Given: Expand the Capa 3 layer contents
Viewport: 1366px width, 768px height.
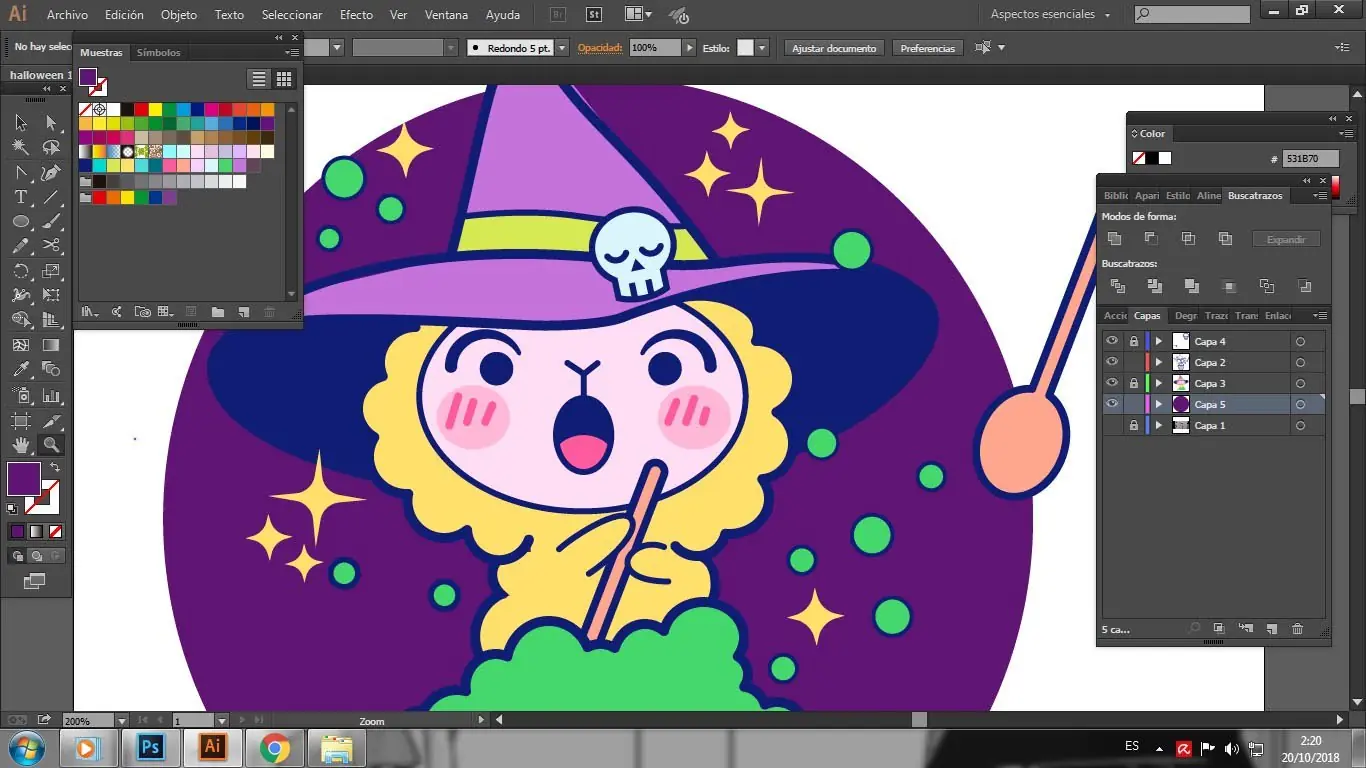Looking at the screenshot, I should pyautogui.click(x=1159, y=383).
